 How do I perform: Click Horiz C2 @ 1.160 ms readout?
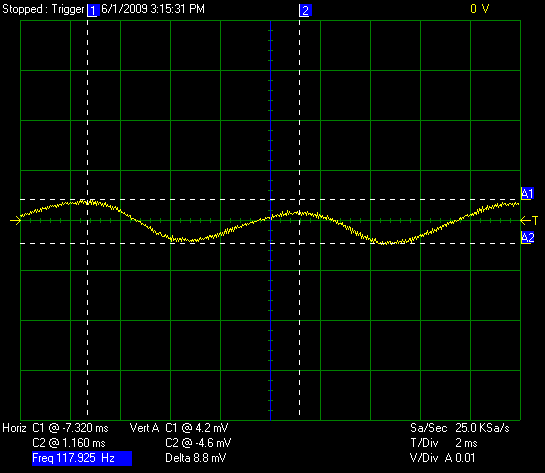pyautogui.click(x=69, y=443)
